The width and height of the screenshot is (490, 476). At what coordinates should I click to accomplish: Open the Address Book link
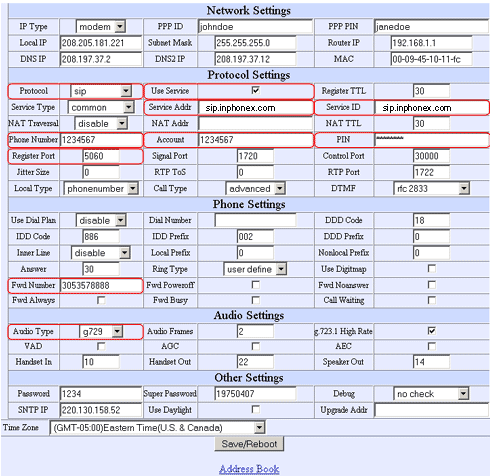tap(249, 469)
